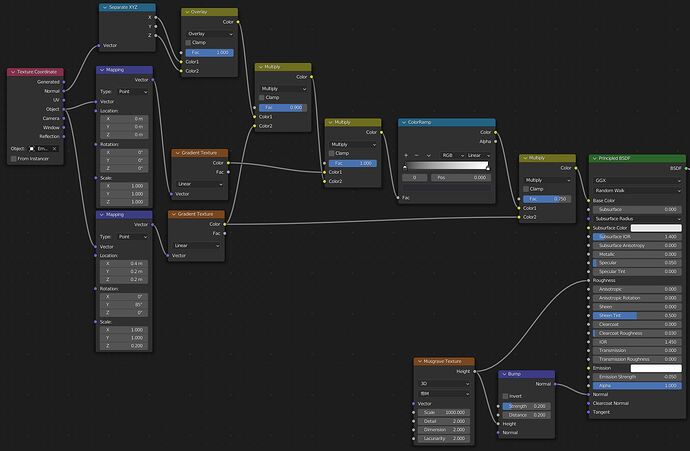Open the Subsurface Color swatch

tap(656, 228)
